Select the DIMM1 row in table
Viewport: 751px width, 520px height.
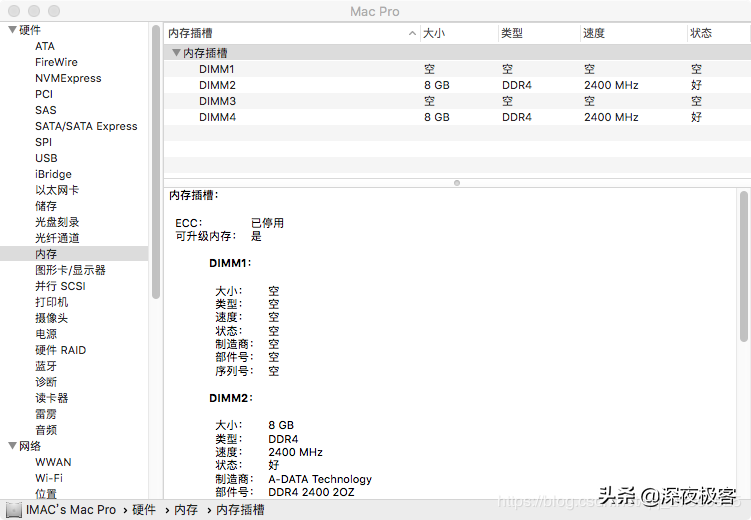click(x=457, y=69)
